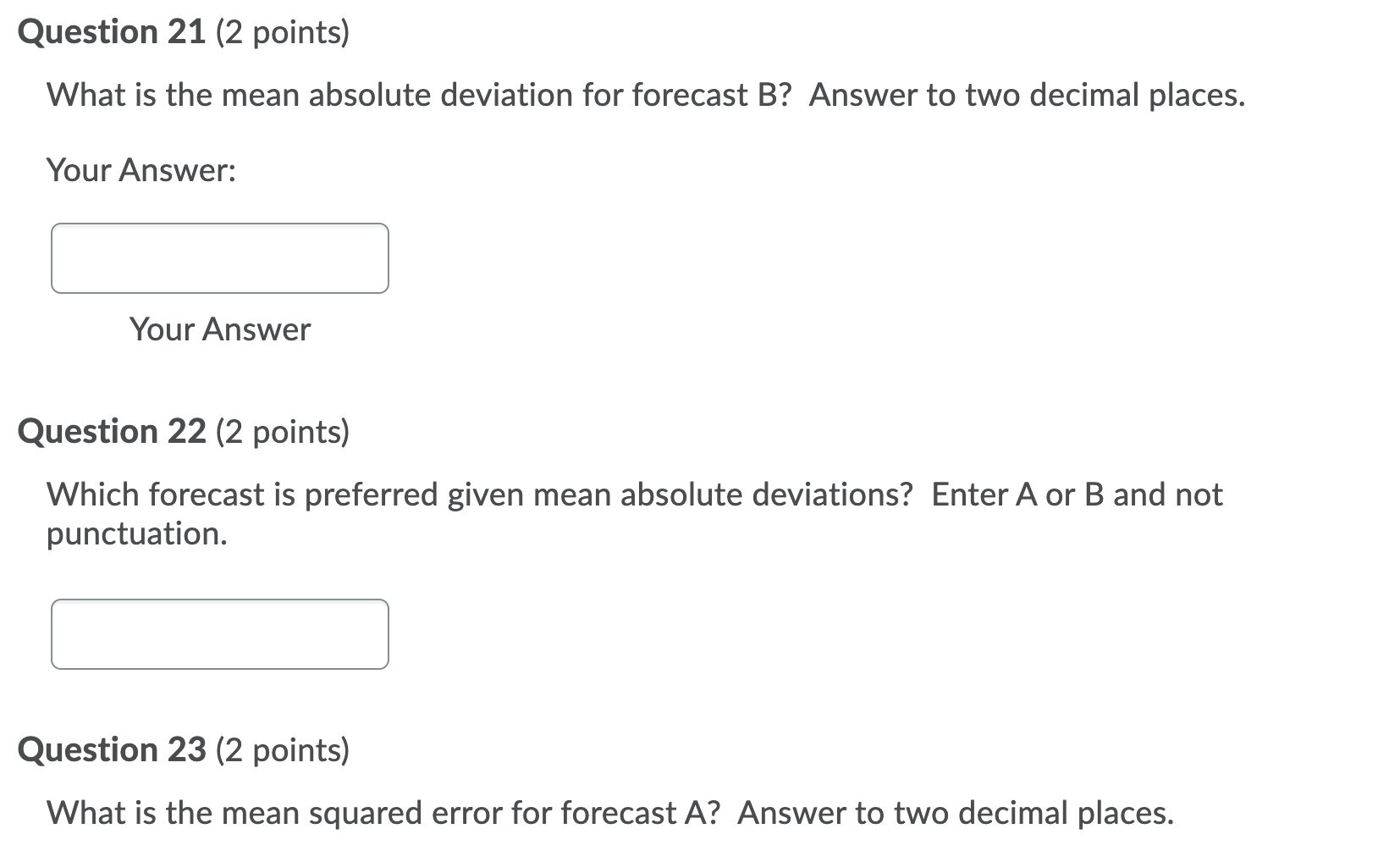The height and width of the screenshot is (862, 1400).
Task: Select the Your Answer label below the first box
Action: 219,330
